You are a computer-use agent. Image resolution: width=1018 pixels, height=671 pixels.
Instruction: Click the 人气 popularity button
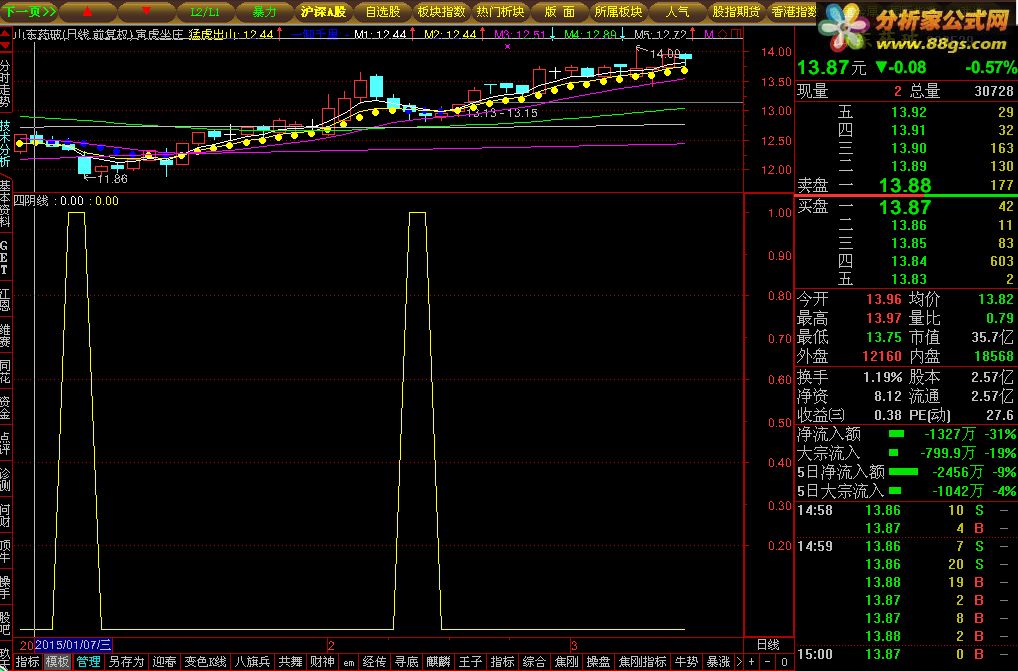tap(678, 12)
